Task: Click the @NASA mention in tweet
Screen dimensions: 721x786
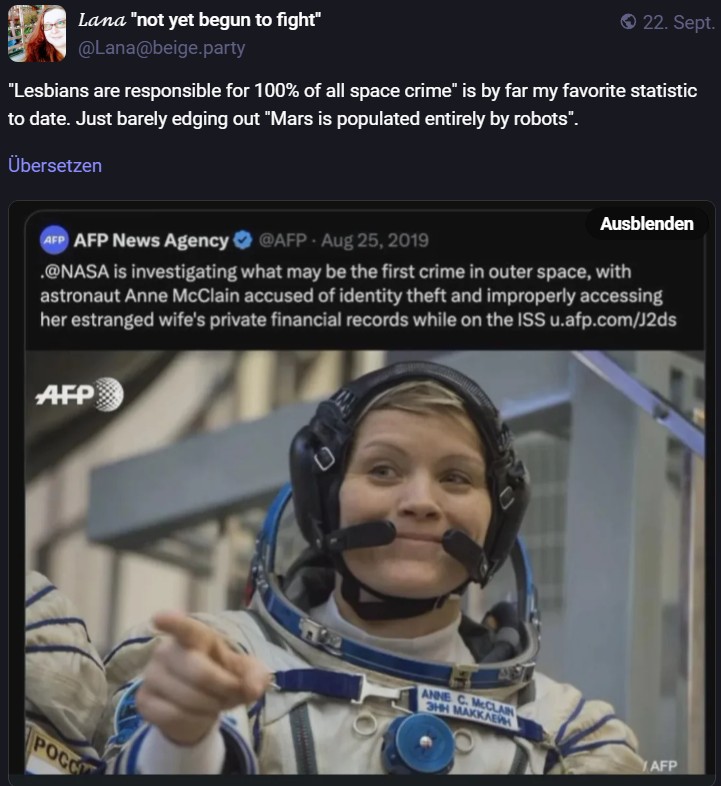Action: [76, 272]
